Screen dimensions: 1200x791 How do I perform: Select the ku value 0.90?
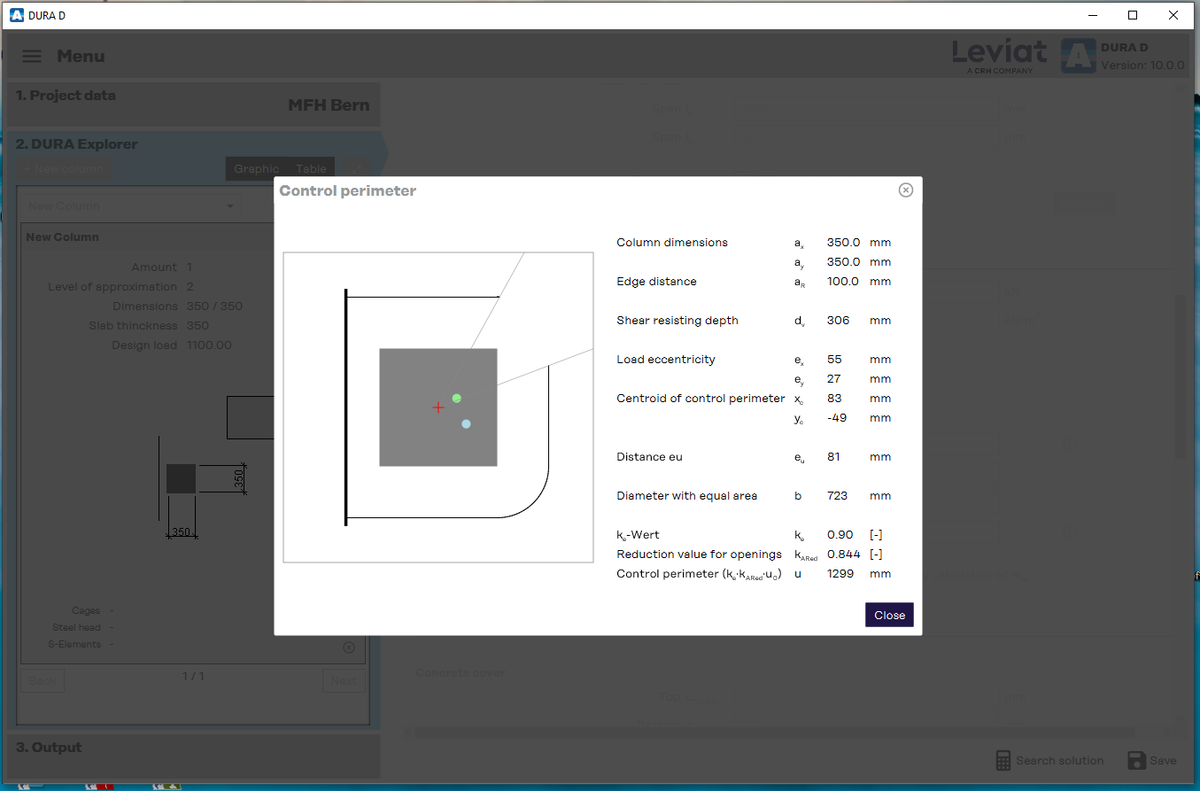(x=840, y=535)
